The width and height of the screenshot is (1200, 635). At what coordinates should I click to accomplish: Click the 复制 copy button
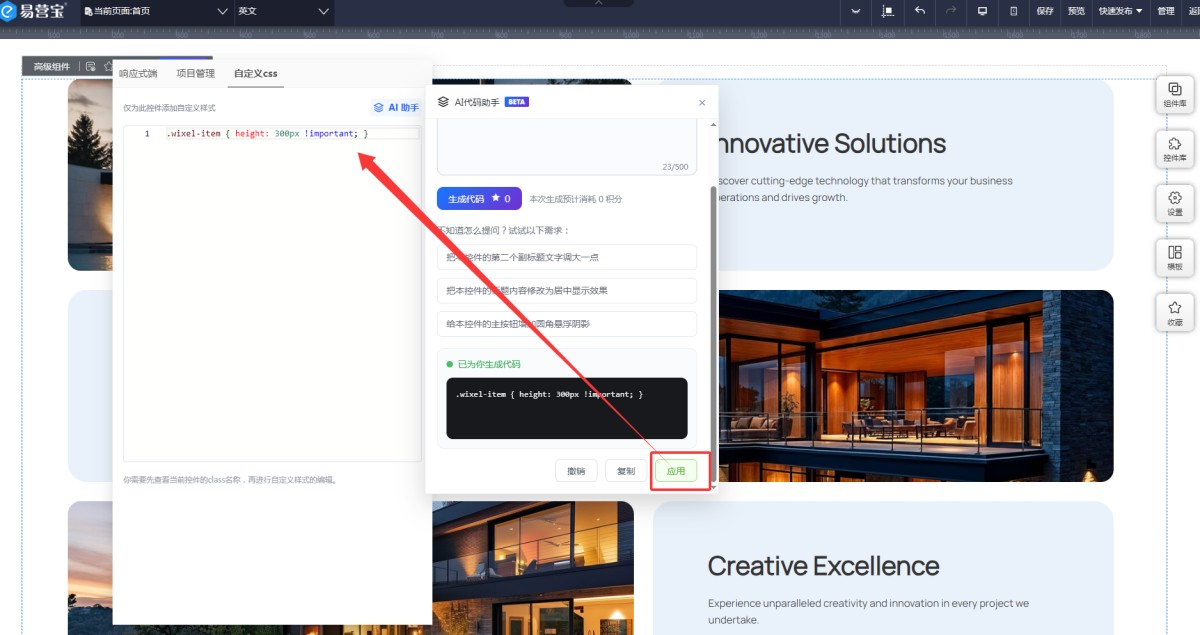coord(626,471)
